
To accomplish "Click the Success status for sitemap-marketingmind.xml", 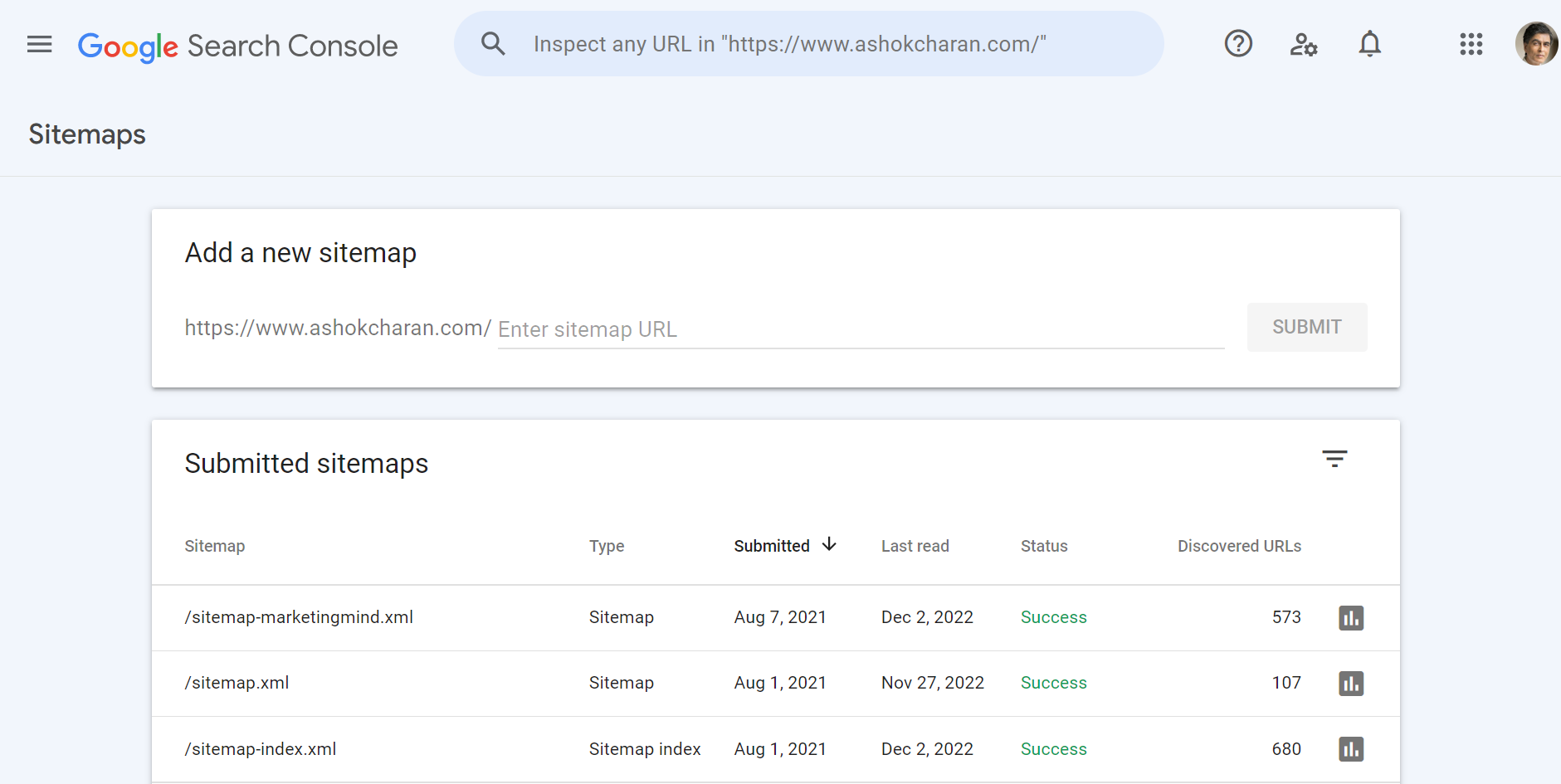I will (x=1053, y=617).
